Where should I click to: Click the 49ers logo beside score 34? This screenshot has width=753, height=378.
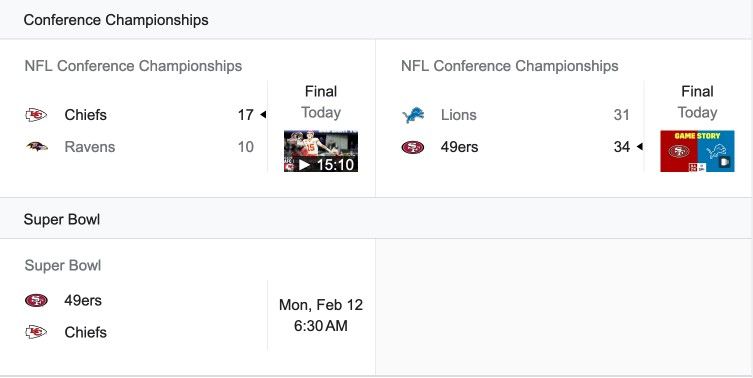pos(413,147)
